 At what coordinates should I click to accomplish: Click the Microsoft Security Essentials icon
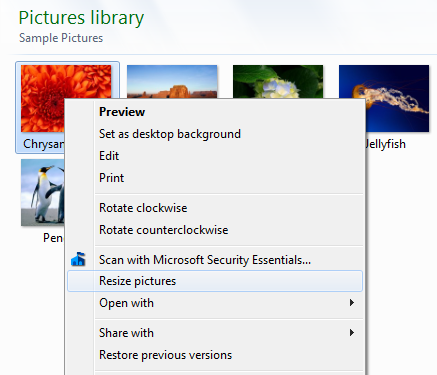pos(78,259)
